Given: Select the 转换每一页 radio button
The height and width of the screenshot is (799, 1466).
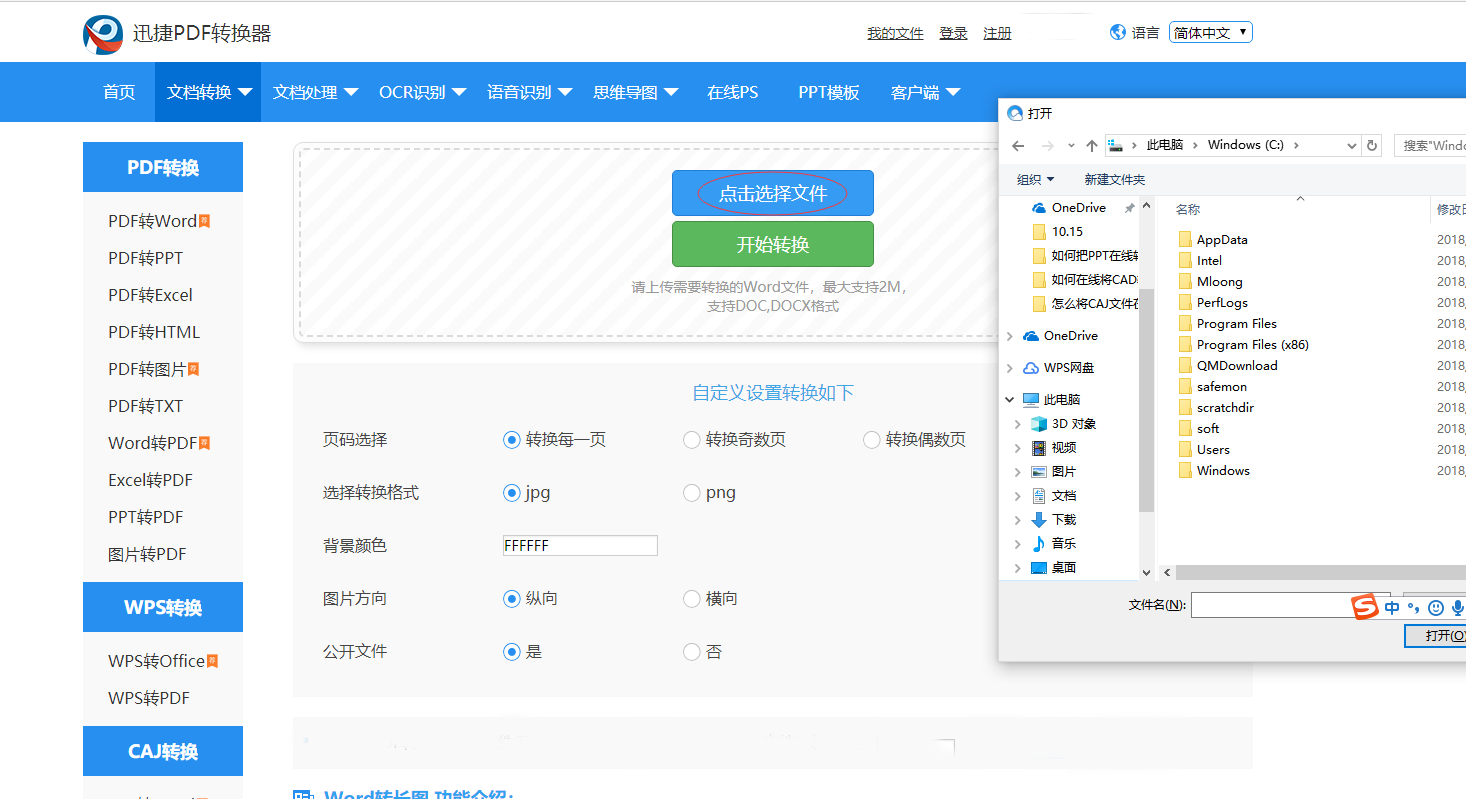Looking at the screenshot, I should [x=512, y=440].
